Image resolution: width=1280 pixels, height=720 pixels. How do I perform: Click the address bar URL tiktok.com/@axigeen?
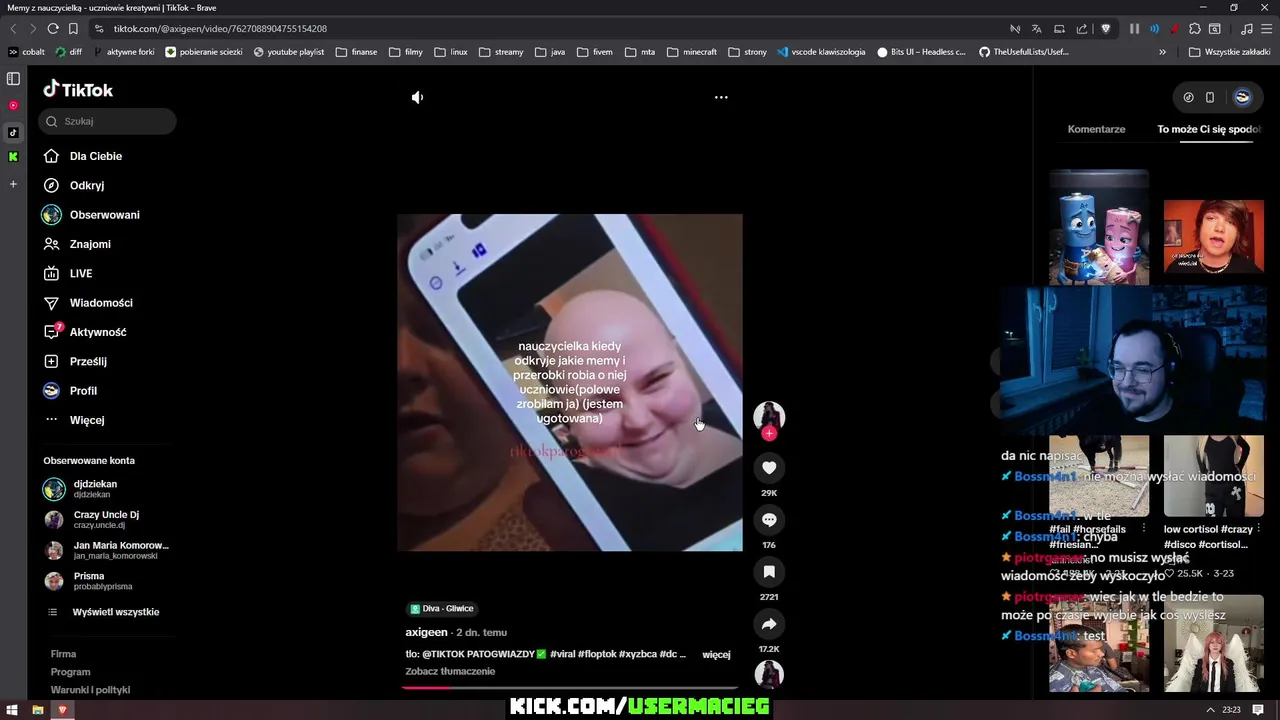click(220, 29)
